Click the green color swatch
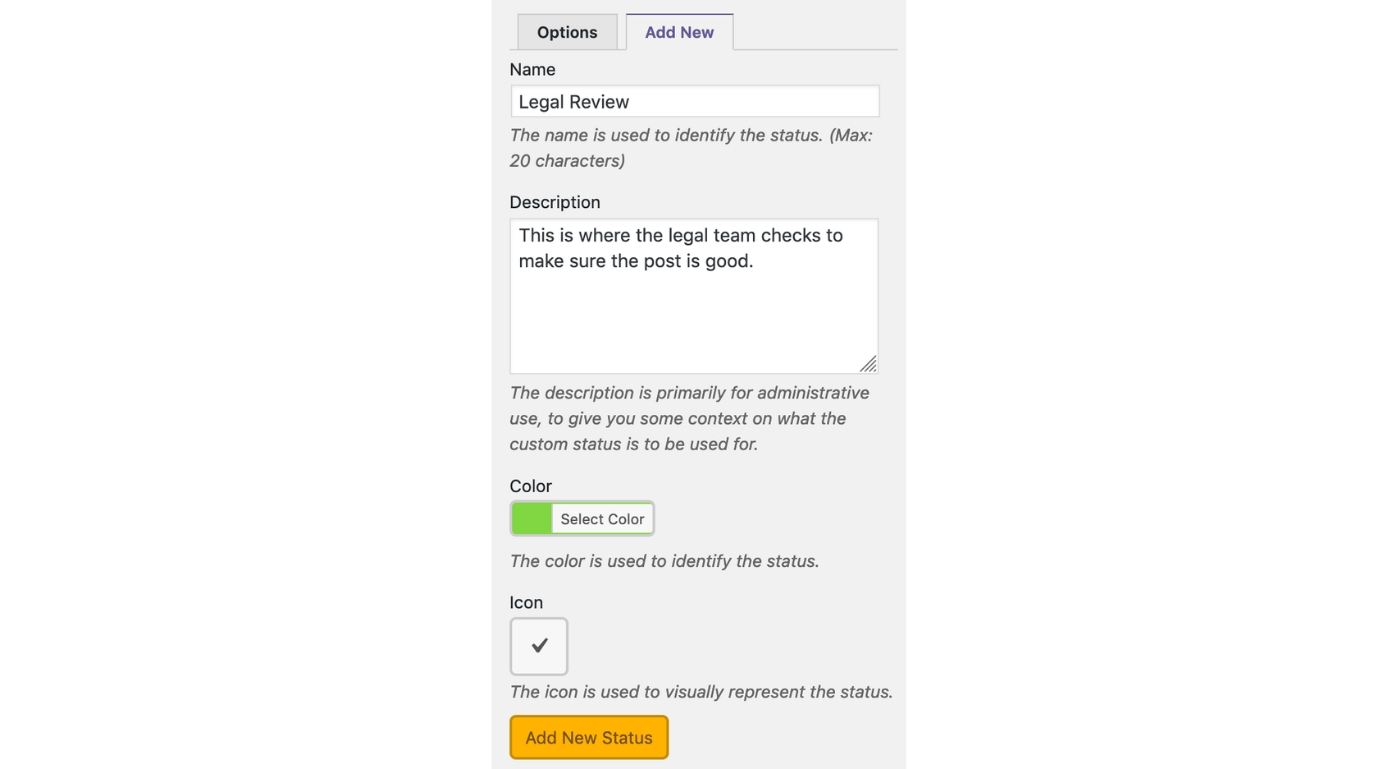 coord(532,519)
